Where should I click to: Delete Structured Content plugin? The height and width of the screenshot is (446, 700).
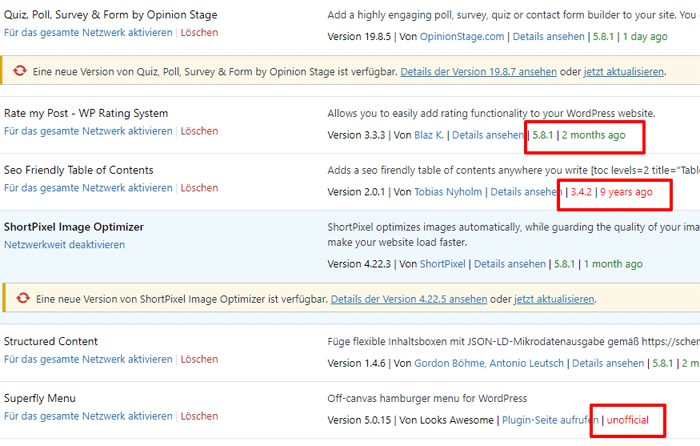pos(199,359)
